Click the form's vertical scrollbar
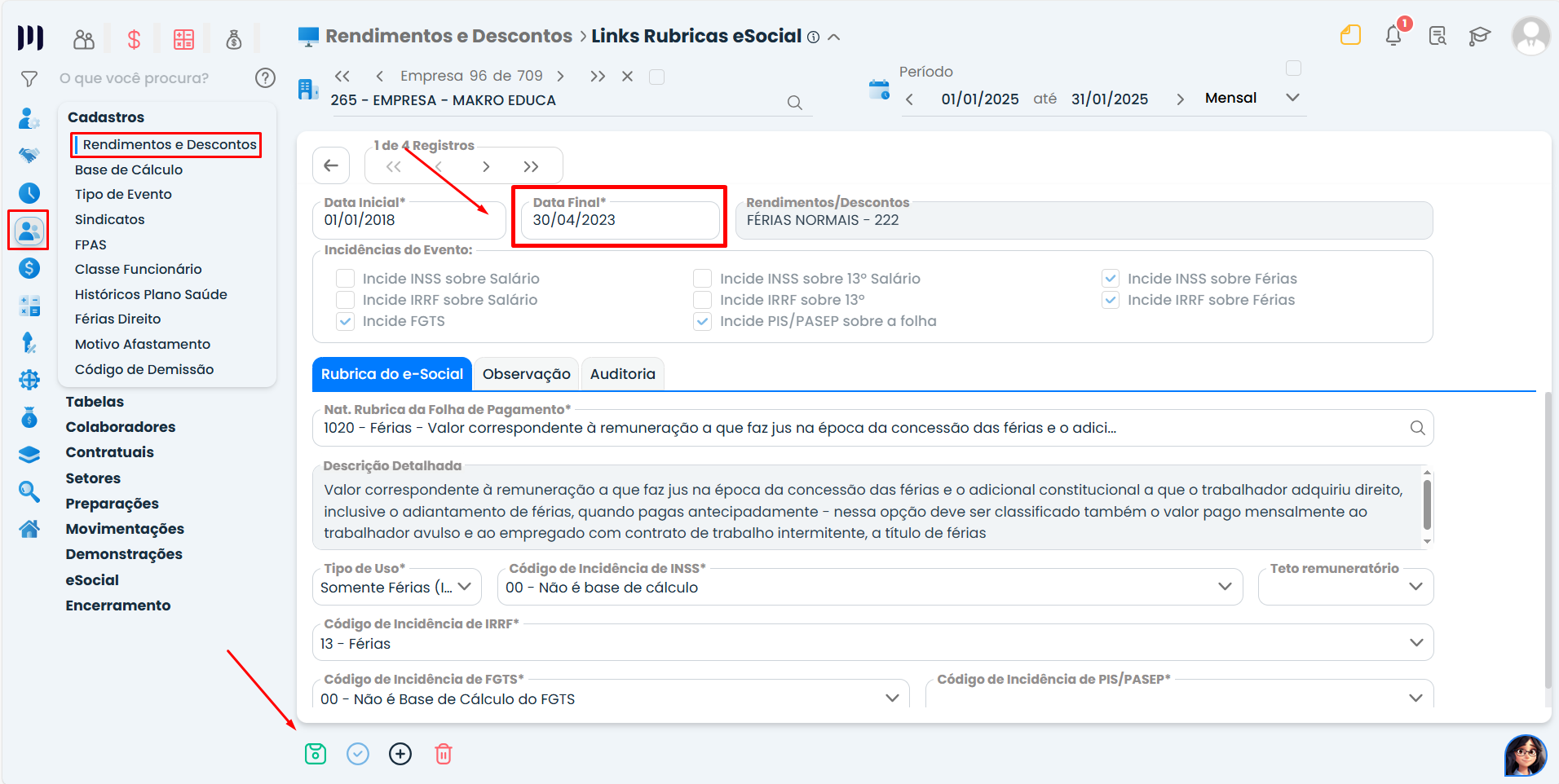This screenshot has height=784, width=1559. pos(1548,540)
